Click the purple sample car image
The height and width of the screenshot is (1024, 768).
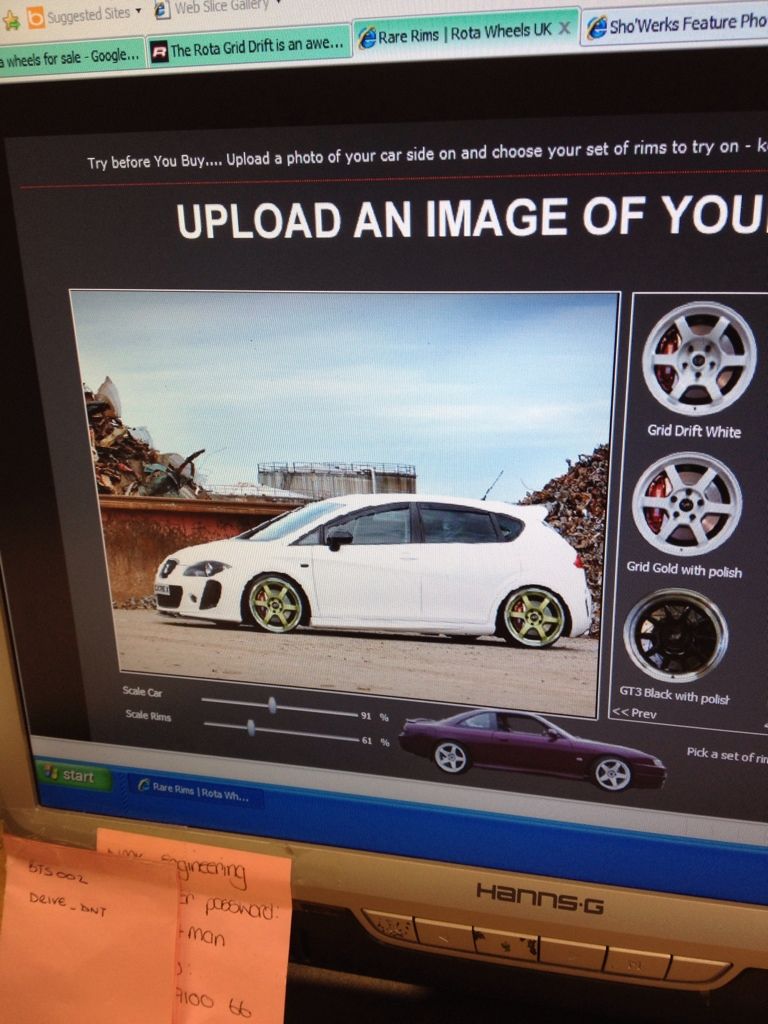pyautogui.click(x=532, y=749)
